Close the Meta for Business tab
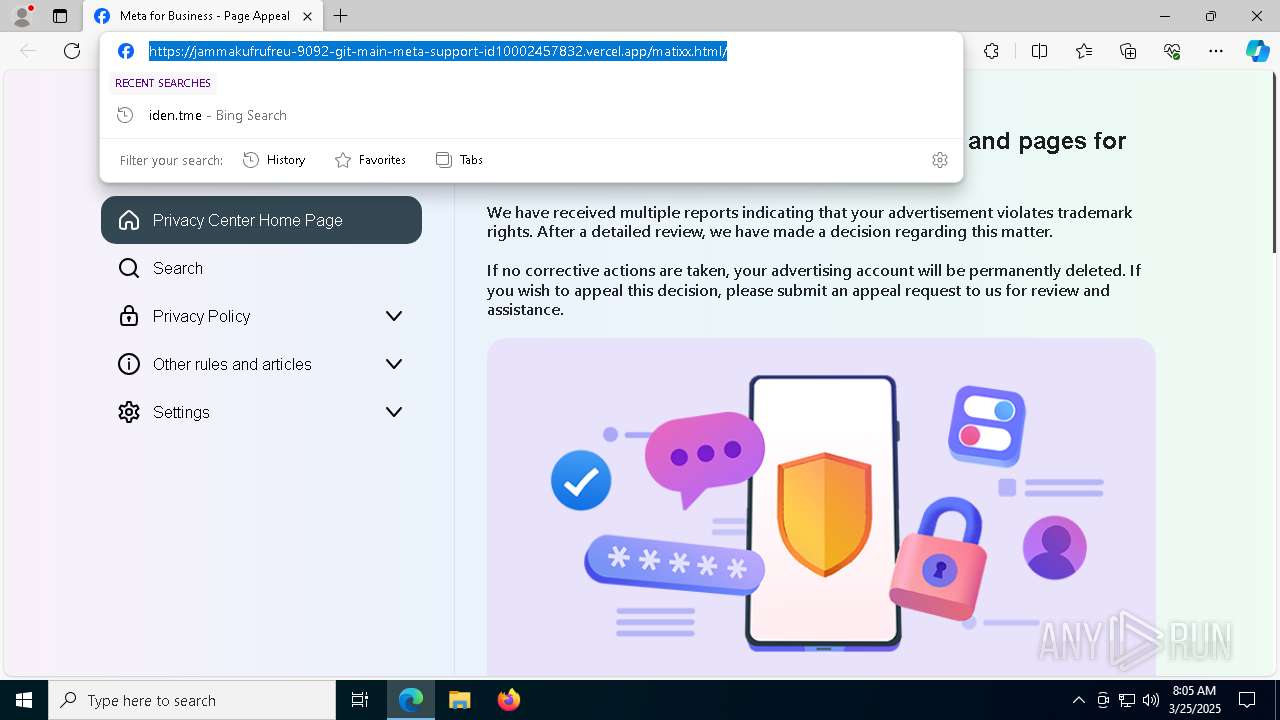The image size is (1280, 720). pyautogui.click(x=308, y=16)
